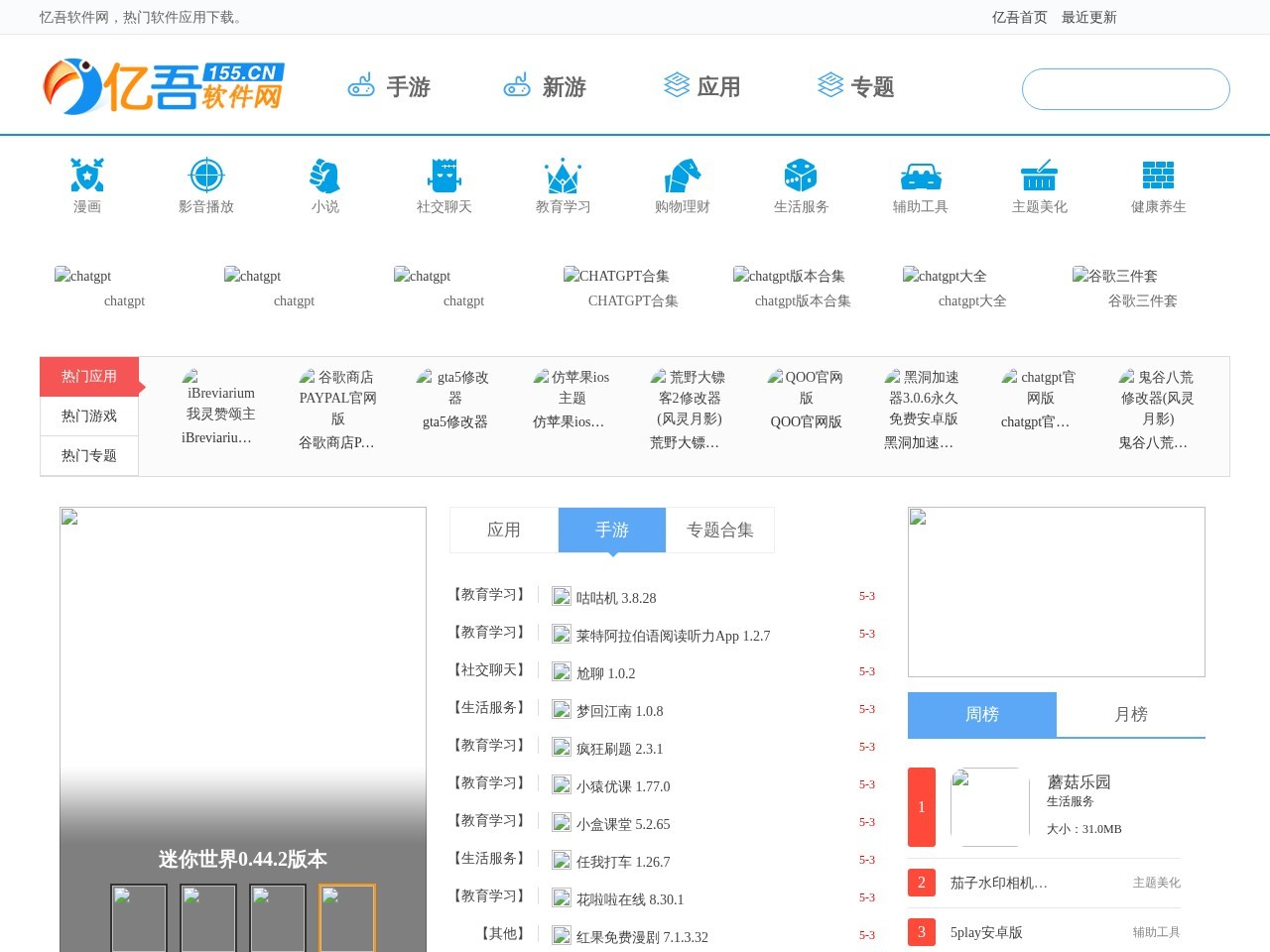
Task: Open the 迷你世界0.44.2版本 slide
Action: tap(243, 859)
